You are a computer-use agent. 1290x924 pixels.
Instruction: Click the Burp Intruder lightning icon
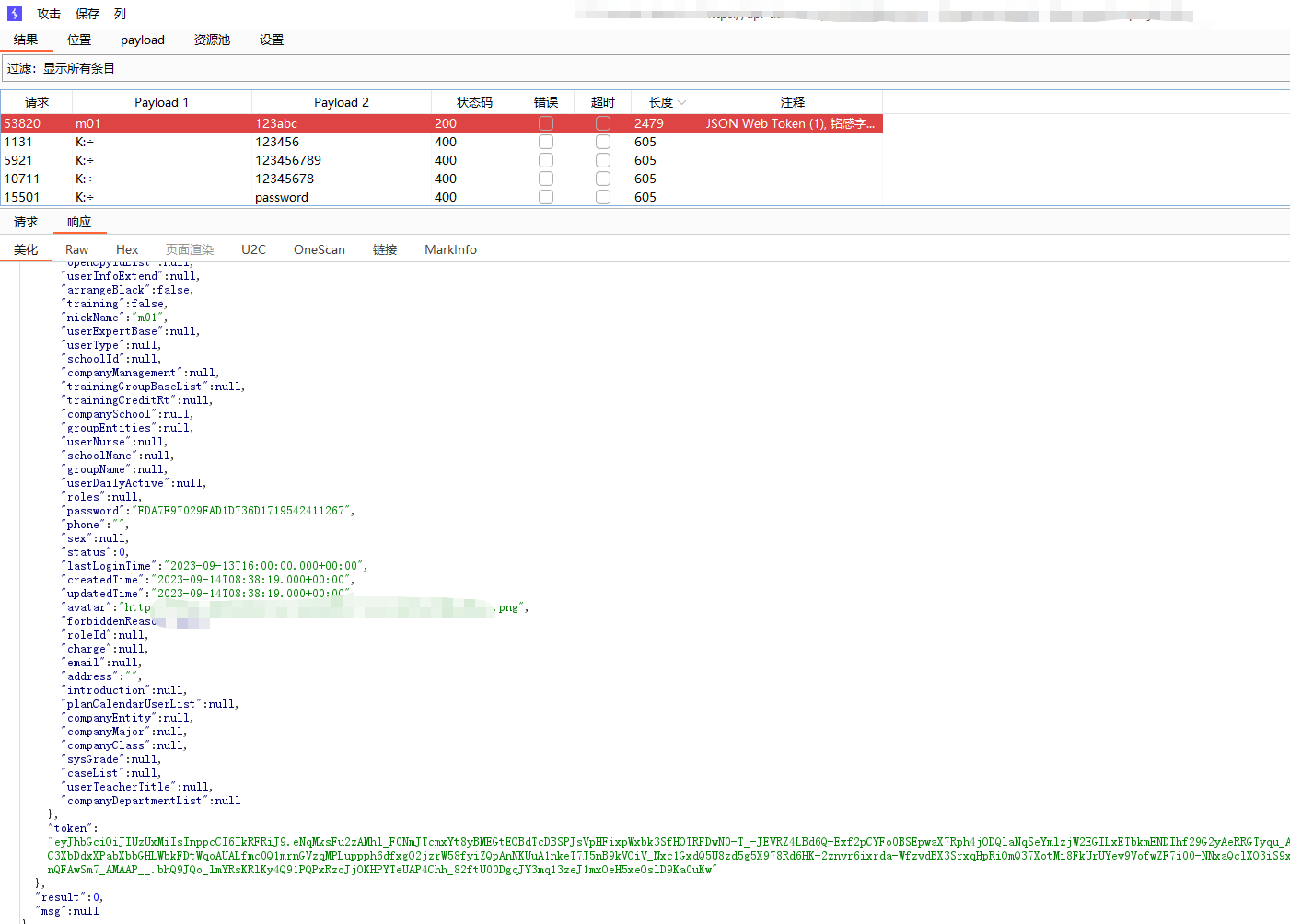[x=15, y=14]
